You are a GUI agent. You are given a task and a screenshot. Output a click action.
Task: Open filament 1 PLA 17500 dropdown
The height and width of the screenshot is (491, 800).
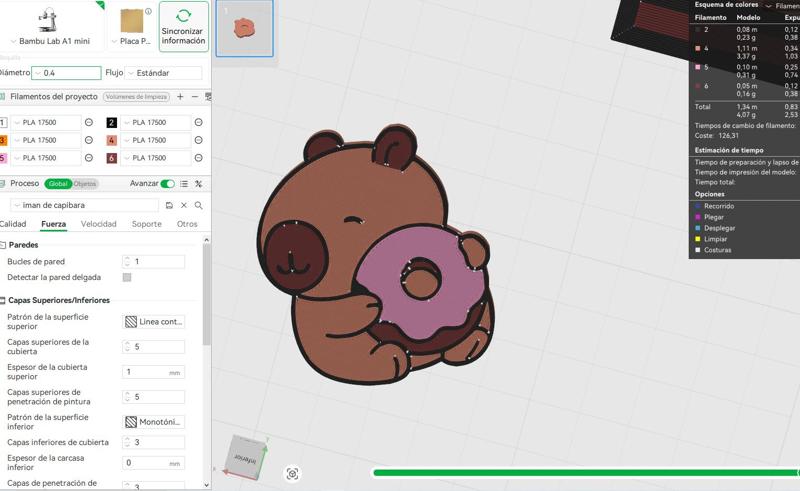tap(46, 122)
